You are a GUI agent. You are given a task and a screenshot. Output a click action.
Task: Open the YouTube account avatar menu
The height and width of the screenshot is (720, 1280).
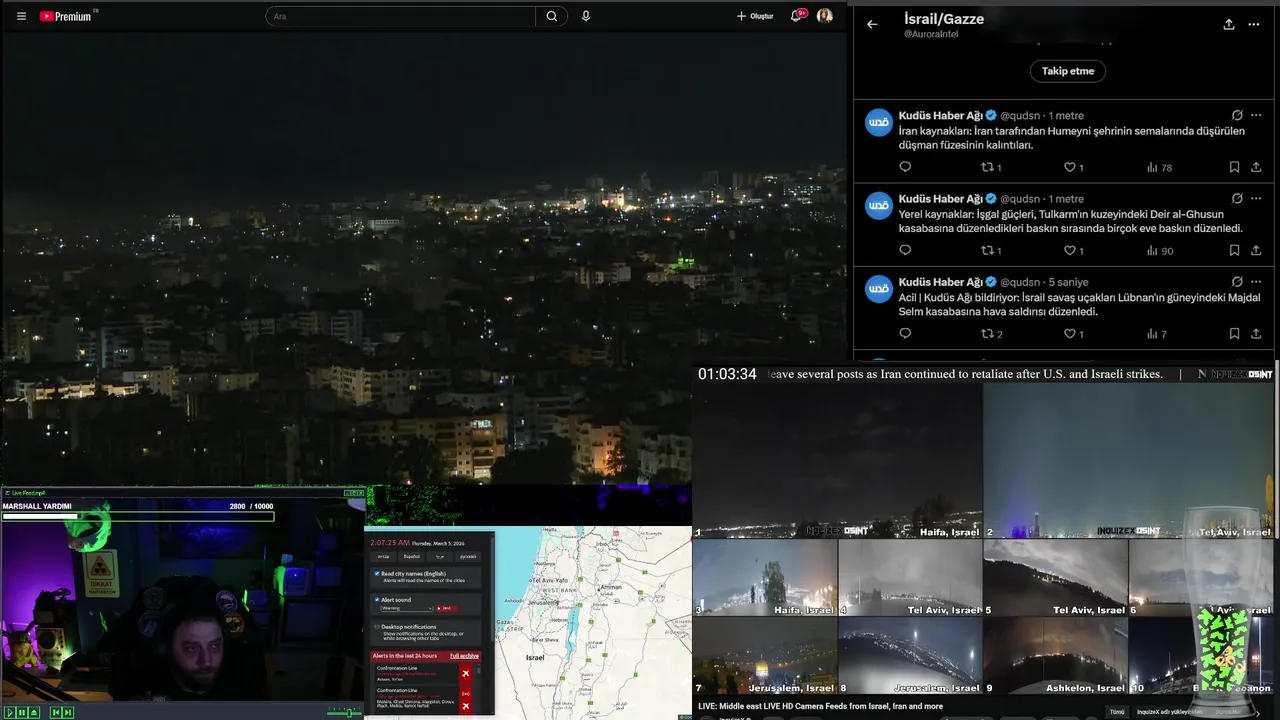pyautogui.click(x=825, y=16)
